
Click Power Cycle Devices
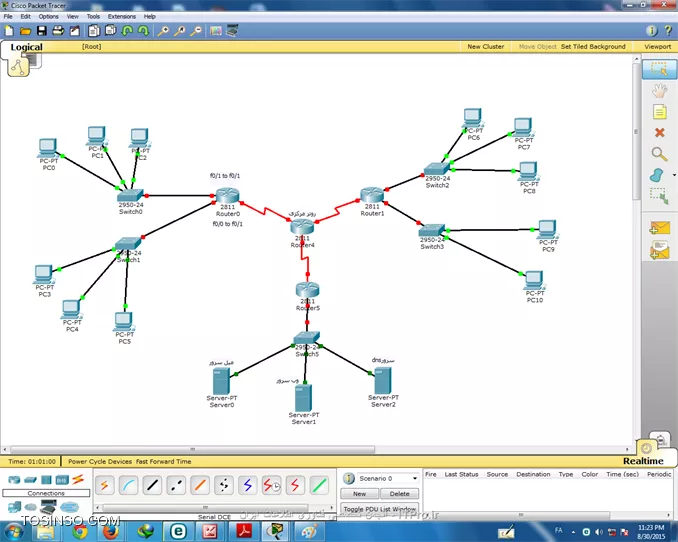pyautogui.click(x=100, y=462)
